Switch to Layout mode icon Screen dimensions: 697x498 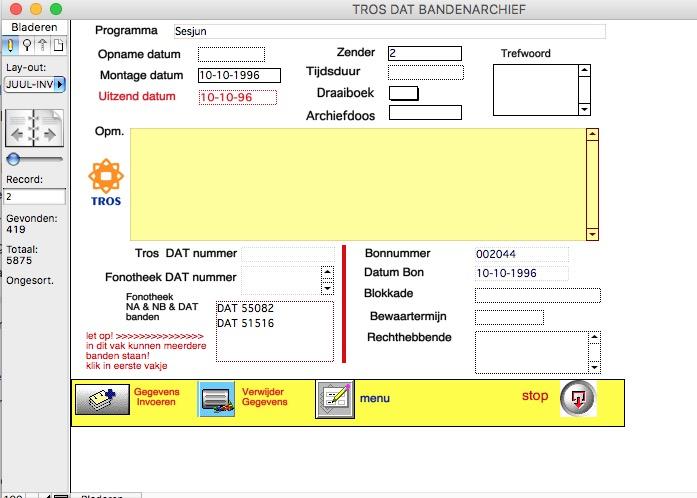43,46
